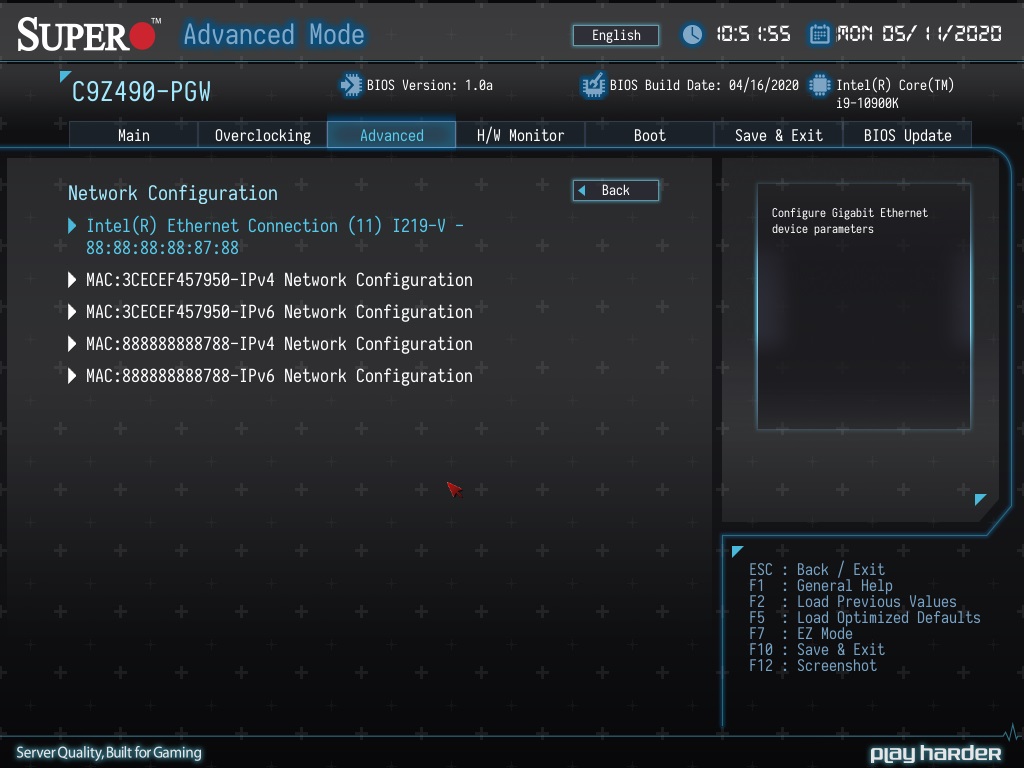Switch to the Overclocking tab
This screenshot has height=768, width=1024.
(262, 135)
